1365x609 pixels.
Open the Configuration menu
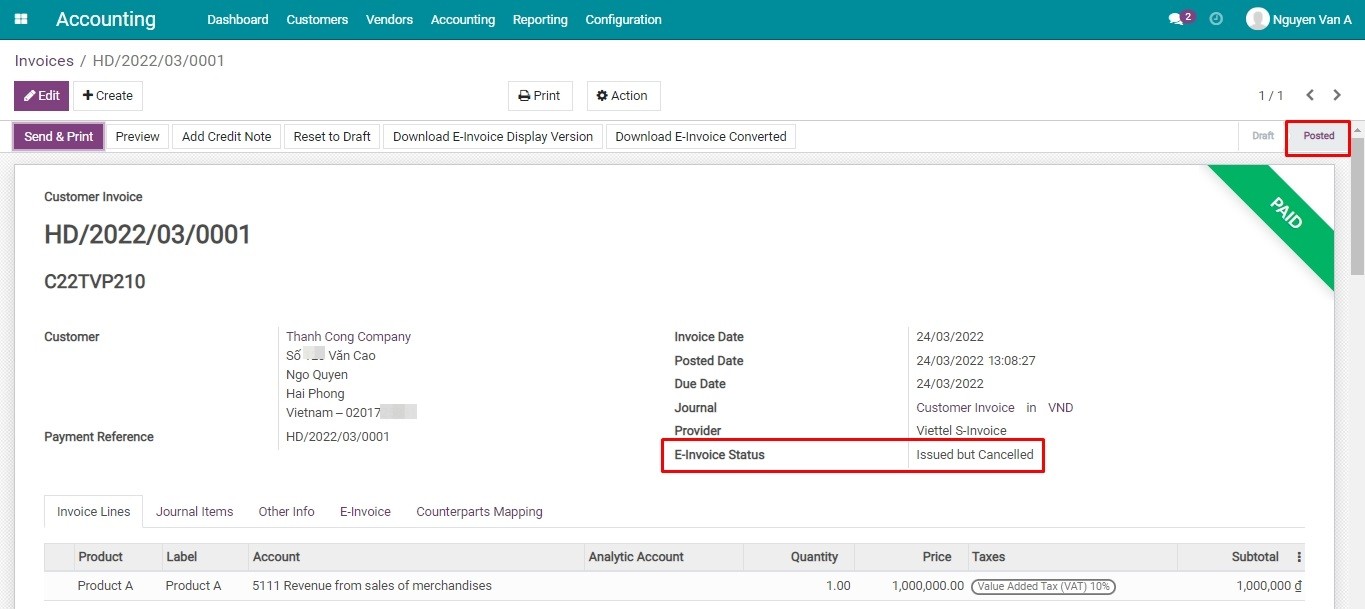(x=623, y=19)
